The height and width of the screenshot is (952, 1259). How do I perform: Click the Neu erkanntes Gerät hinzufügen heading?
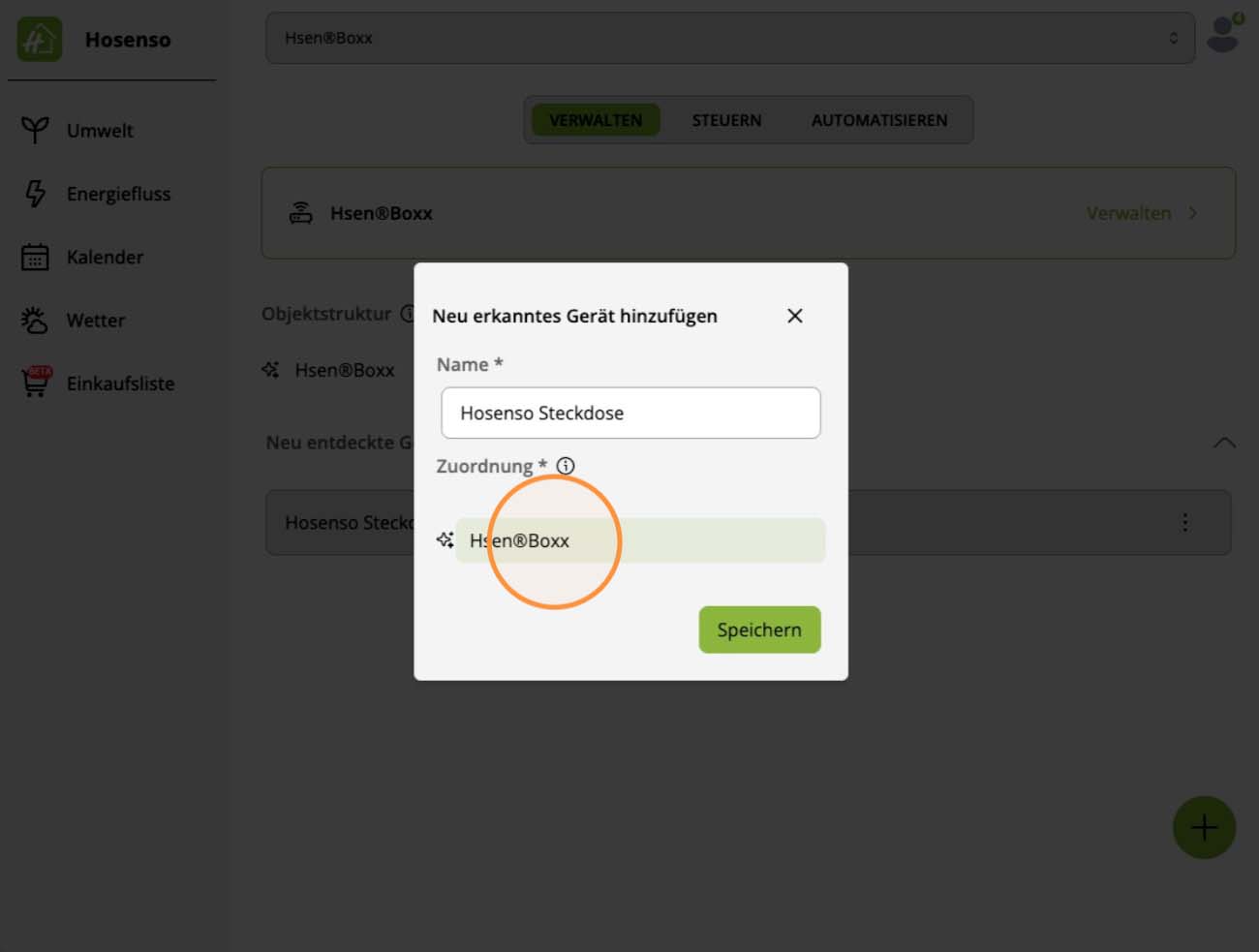tap(575, 316)
